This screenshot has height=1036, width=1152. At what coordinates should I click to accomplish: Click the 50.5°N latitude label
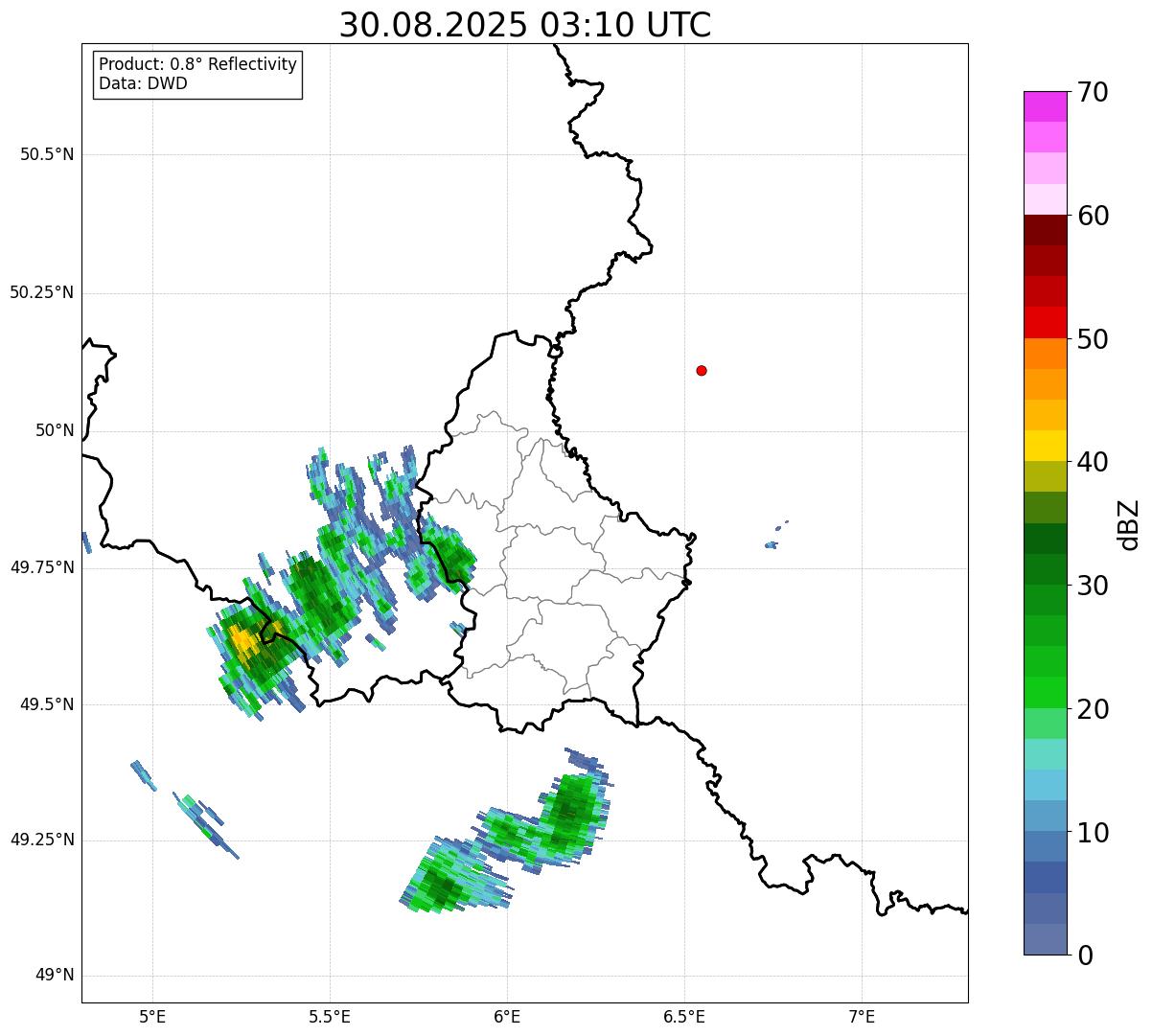tap(47, 155)
